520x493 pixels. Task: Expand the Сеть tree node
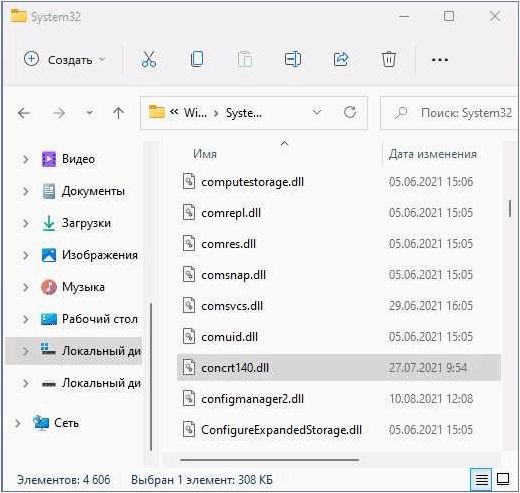18,423
